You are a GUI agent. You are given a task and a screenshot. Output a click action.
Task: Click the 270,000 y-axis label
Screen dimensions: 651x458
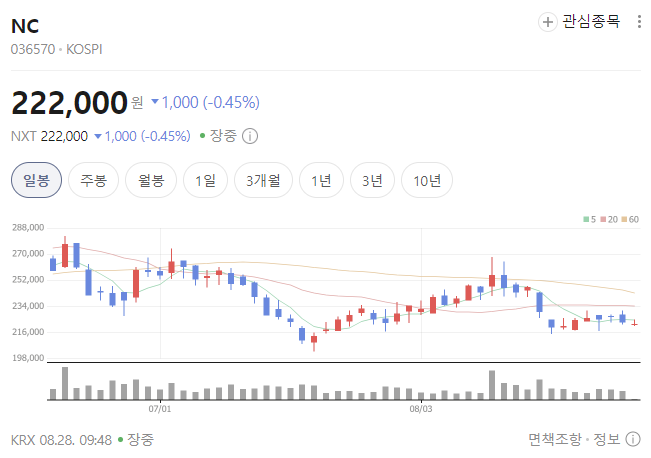point(28,254)
